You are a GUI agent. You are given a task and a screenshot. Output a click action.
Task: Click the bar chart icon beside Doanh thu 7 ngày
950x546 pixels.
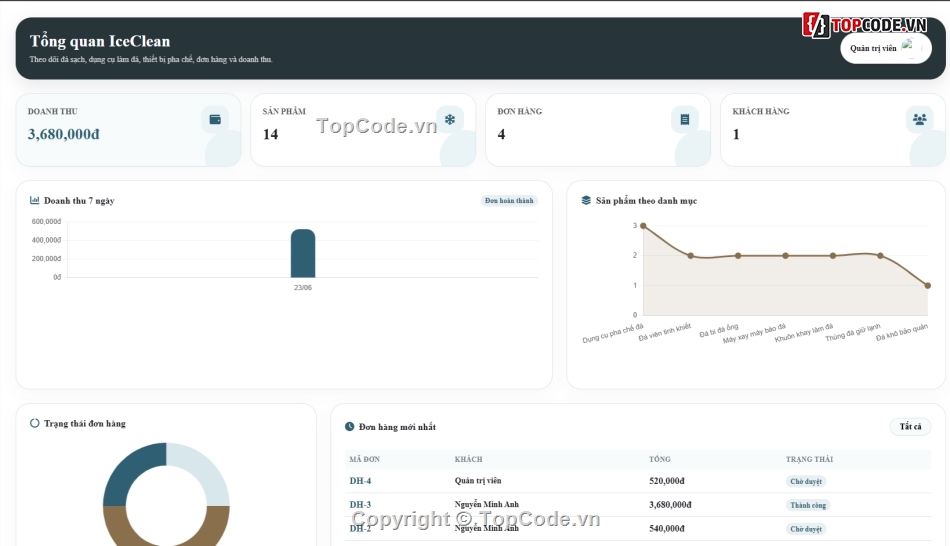click(x=35, y=200)
